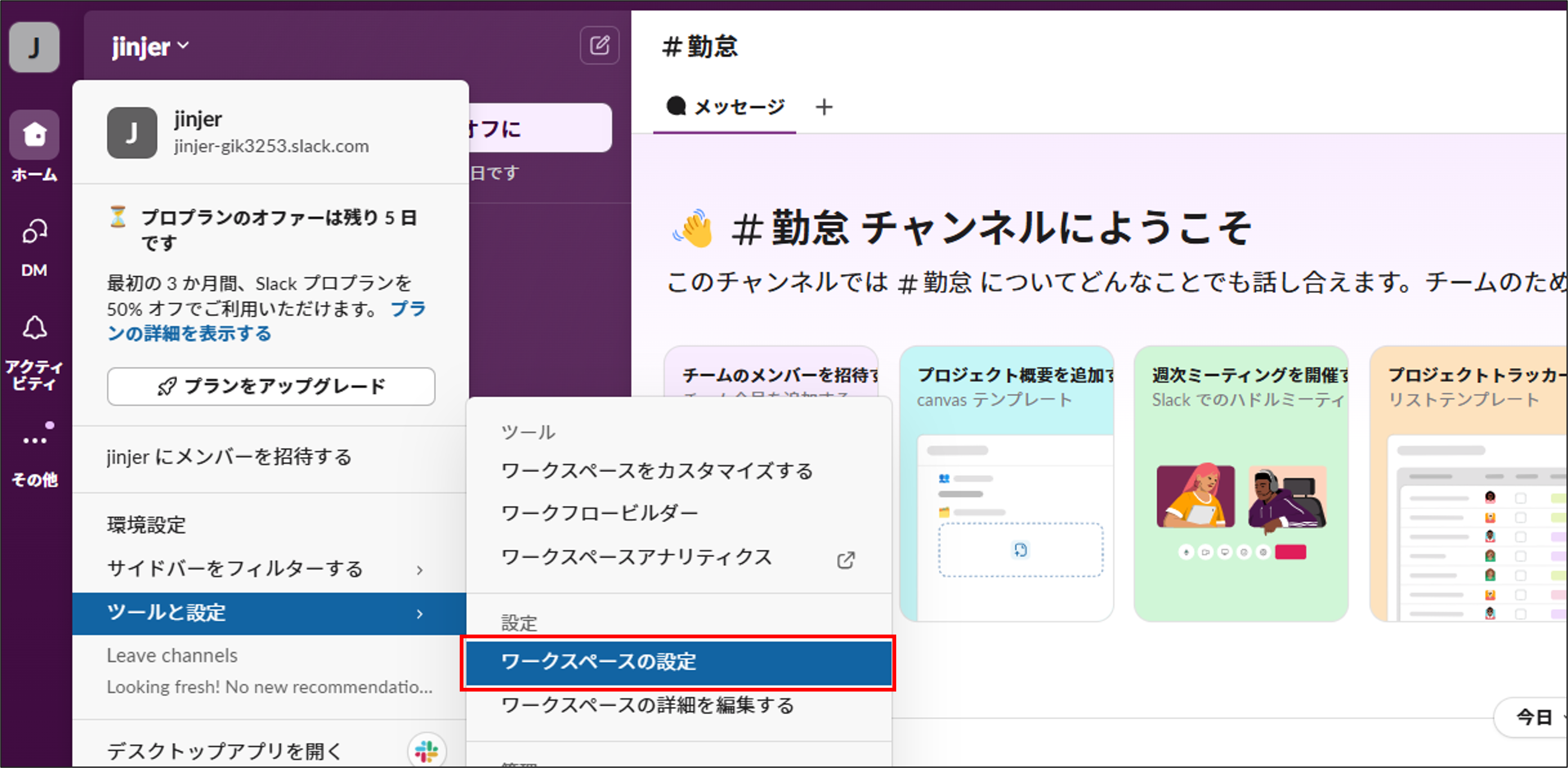Image resolution: width=1568 pixels, height=768 pixels.
Task: Open プランの詳細を表示する link
Action: click(266, 321)
